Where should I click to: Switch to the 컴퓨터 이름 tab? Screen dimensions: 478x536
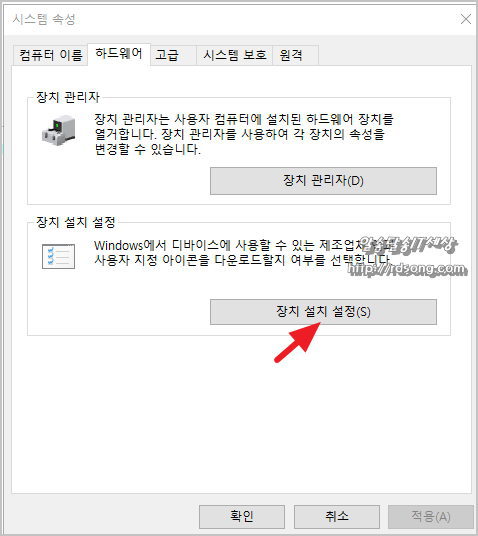tap(51, 55)
